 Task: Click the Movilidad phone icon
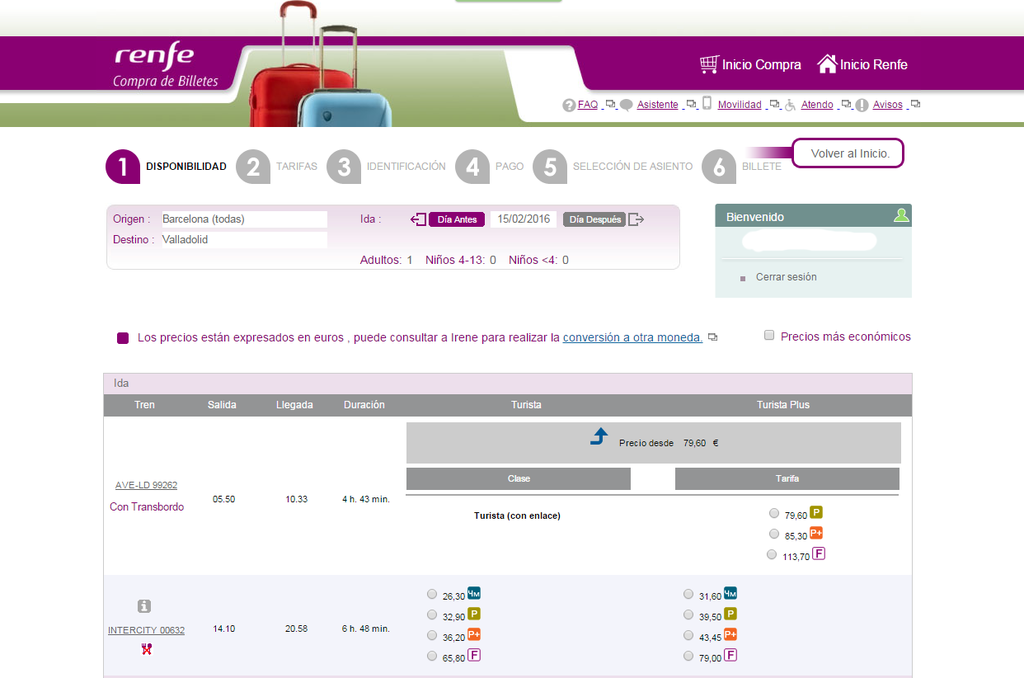pos(707,103)
